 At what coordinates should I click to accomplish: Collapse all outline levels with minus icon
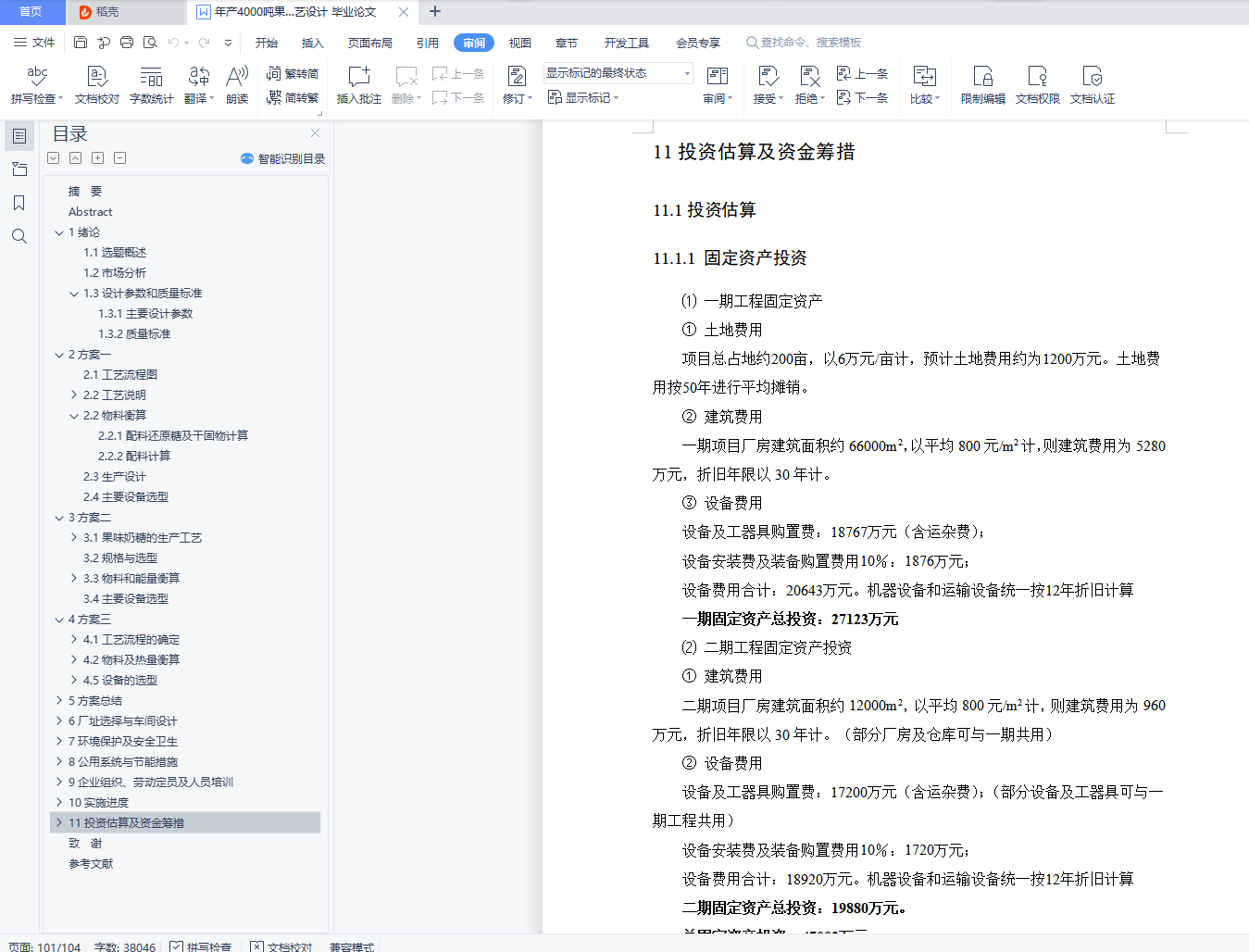[x=120, y=158]
